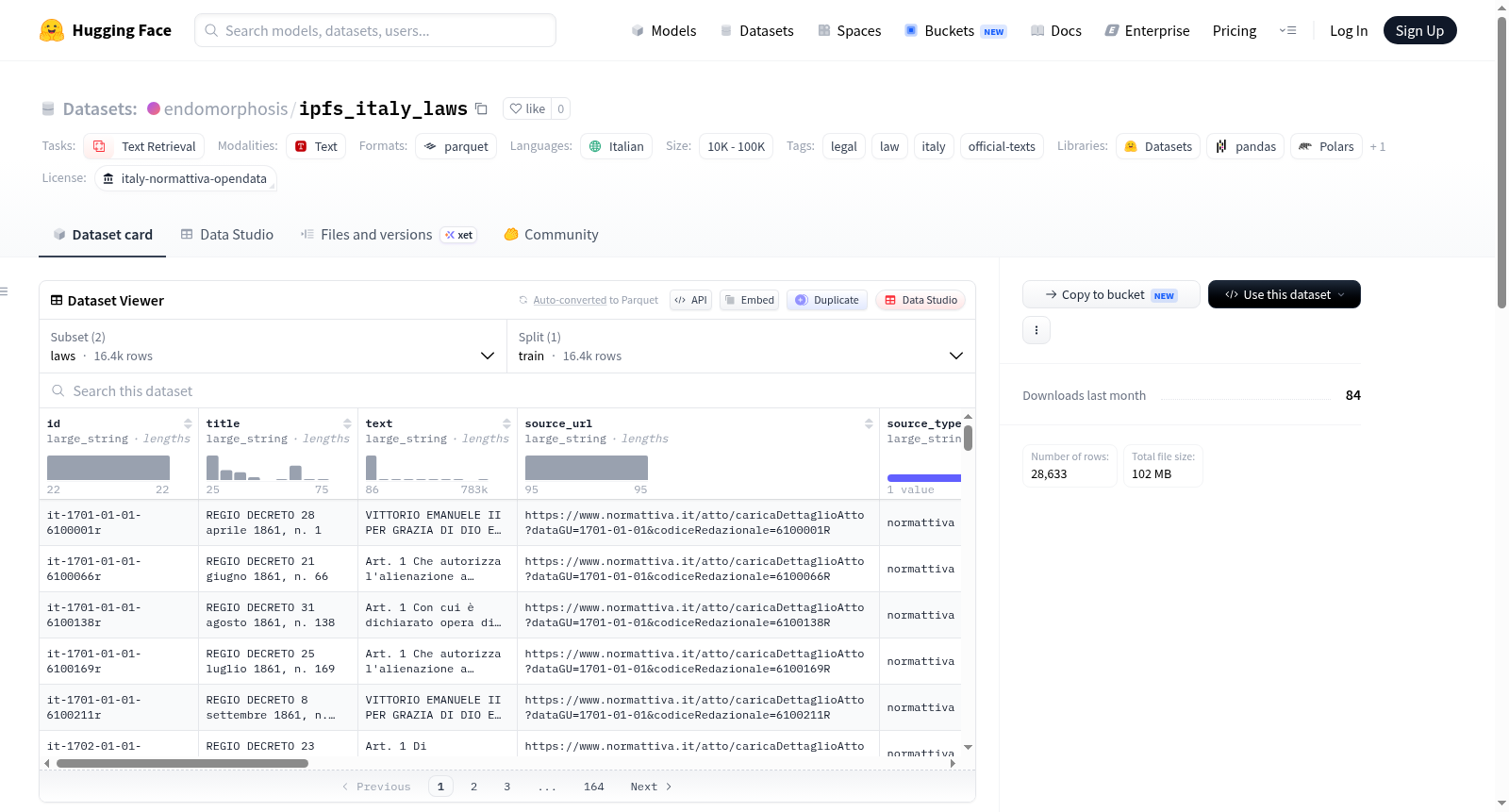Go to page 164 of the table
Image resolution: width=1509 pixels, height=812 pixels.
coord(593,787)
